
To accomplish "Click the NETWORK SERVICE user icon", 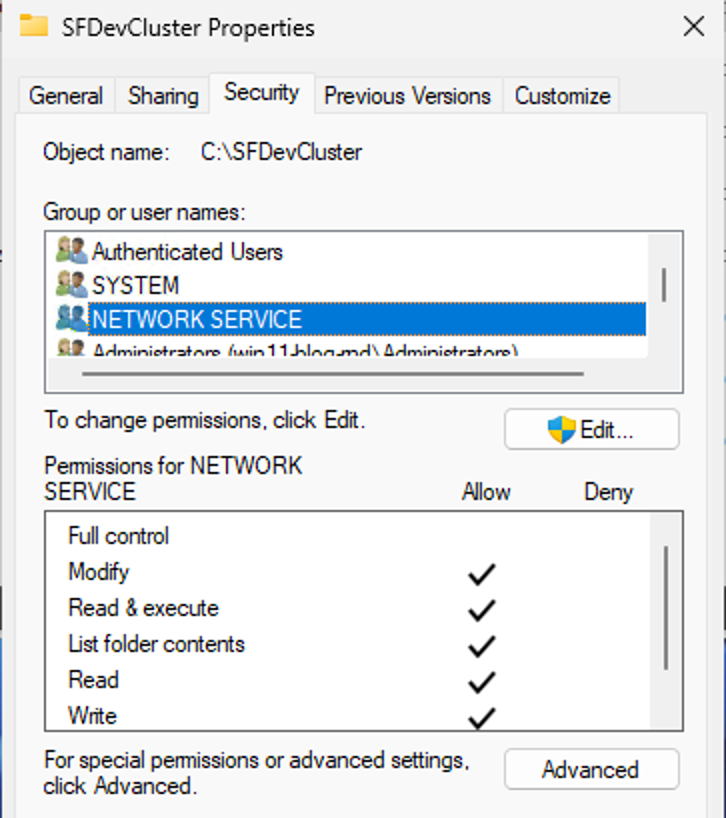I will click(71, 319).
